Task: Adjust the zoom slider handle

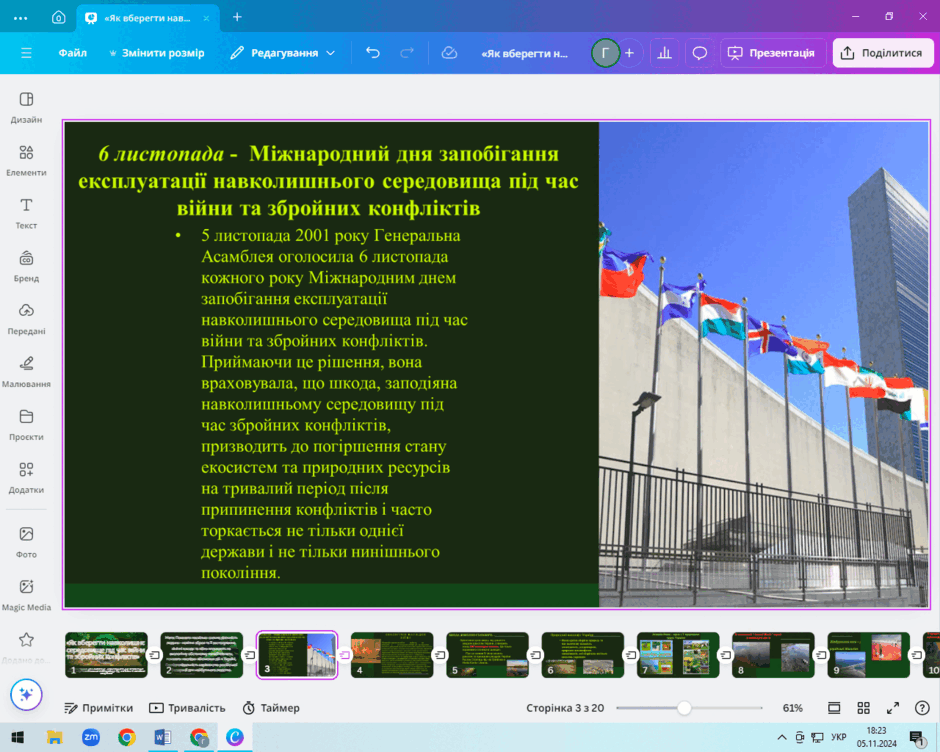Action: [684, 708]
